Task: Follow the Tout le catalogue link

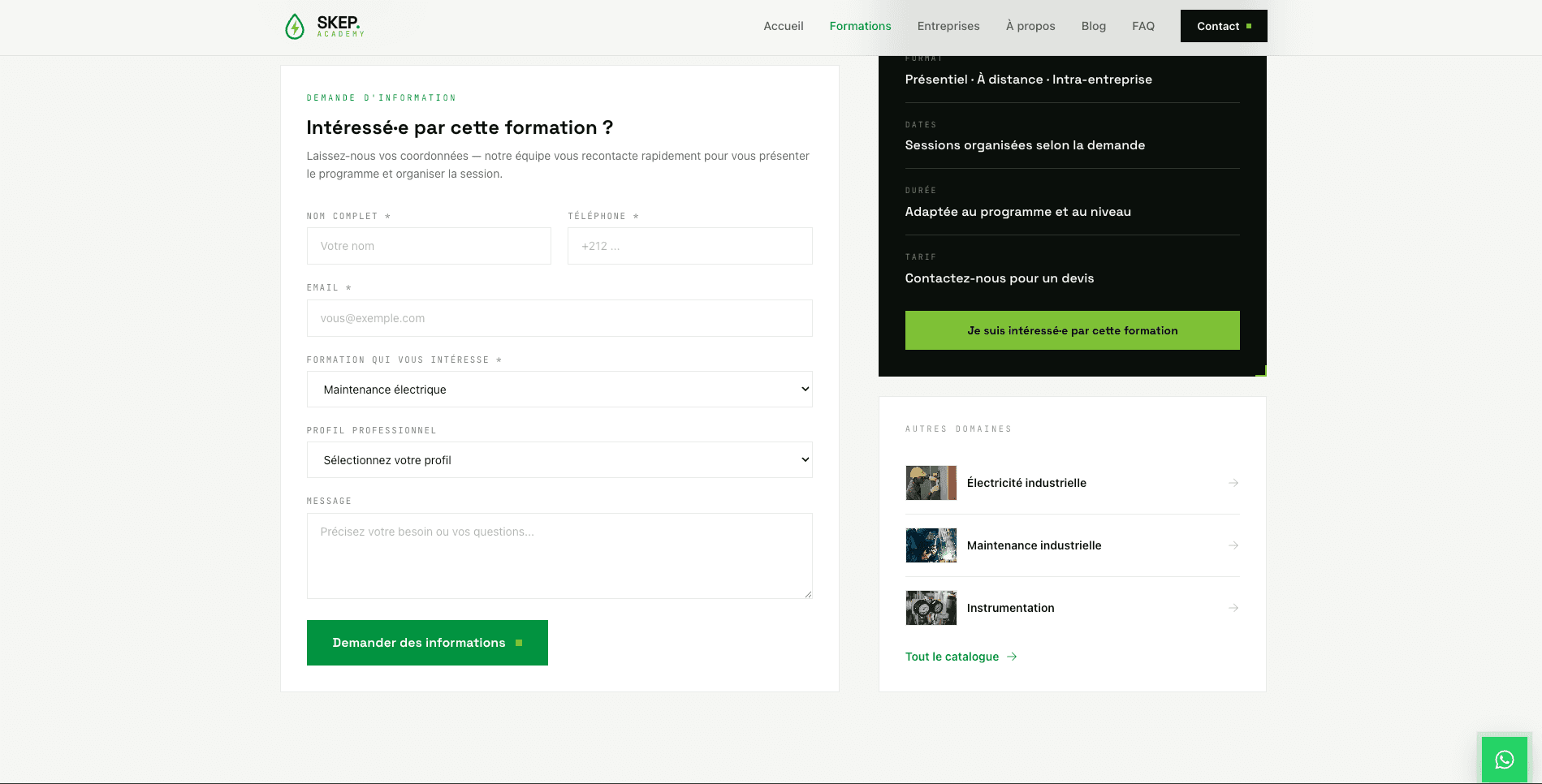Action: 961,657
